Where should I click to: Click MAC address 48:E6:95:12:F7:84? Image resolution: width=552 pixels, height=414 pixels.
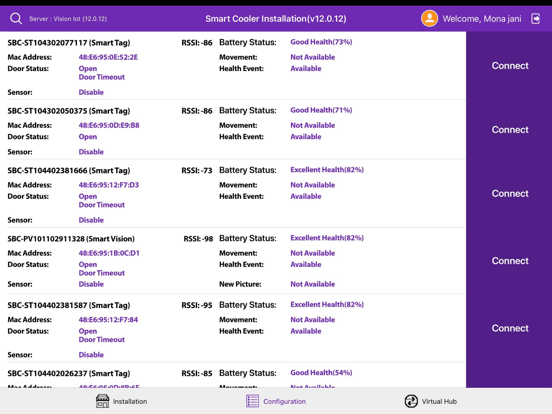point(108,320)
